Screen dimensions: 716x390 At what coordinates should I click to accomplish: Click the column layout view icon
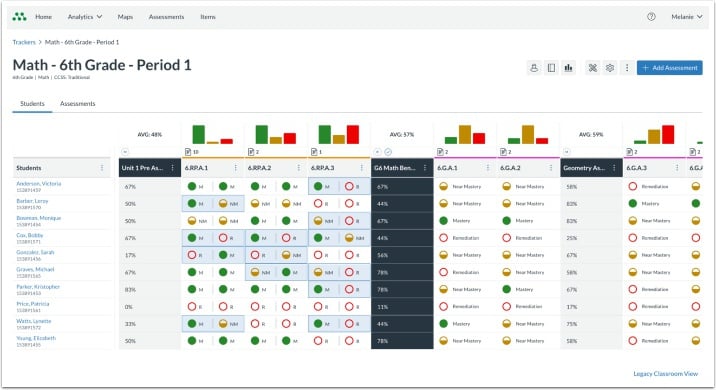pyautogui.click(x=551, y=68)
